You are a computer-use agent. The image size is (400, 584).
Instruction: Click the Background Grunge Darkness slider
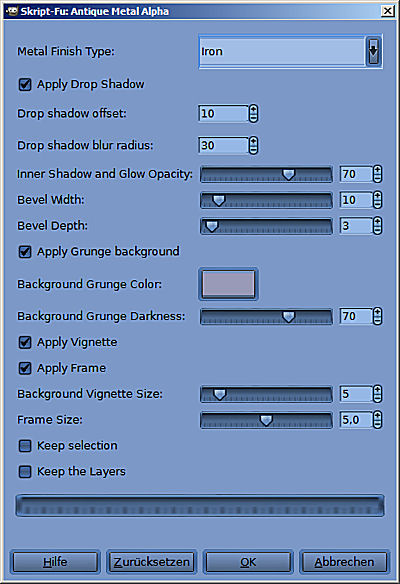pos(266,316)
